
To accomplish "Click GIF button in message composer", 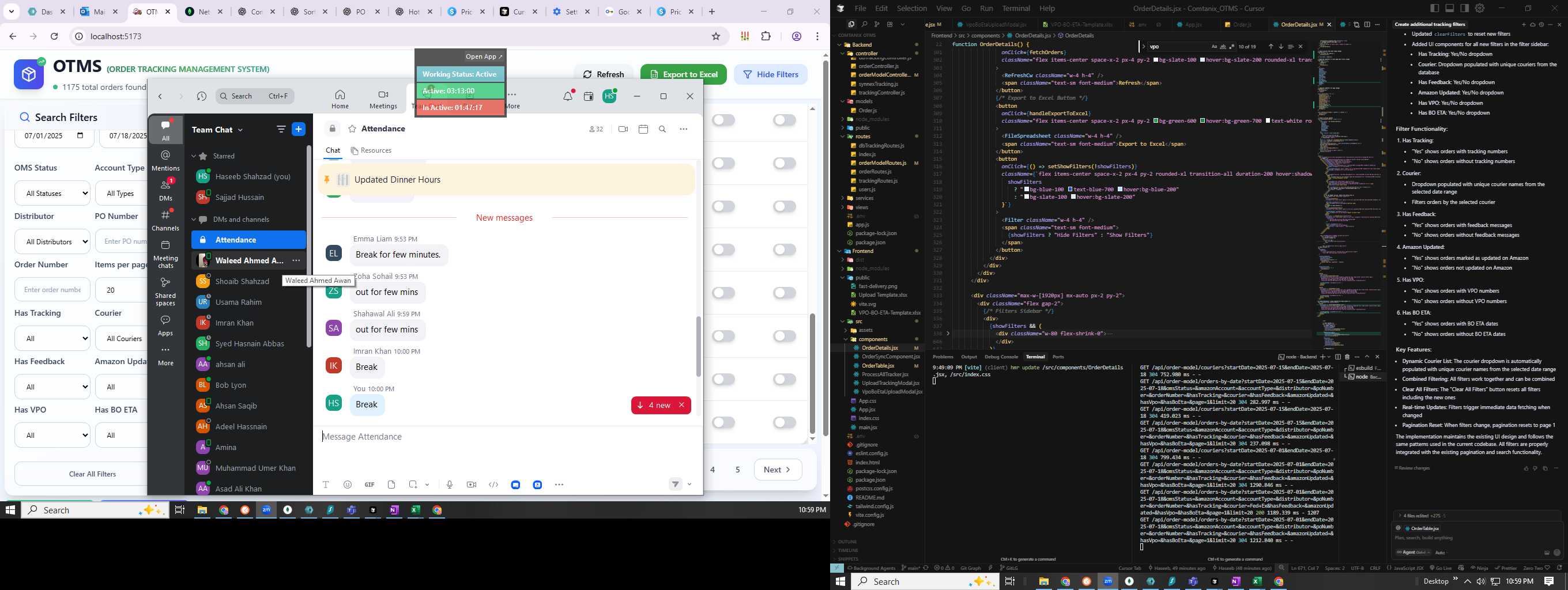I will pyautogui.click(x=370, y=485).
